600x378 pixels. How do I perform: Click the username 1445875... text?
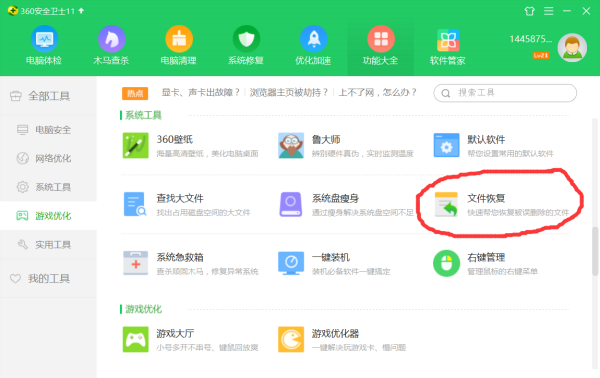(530, 39)
